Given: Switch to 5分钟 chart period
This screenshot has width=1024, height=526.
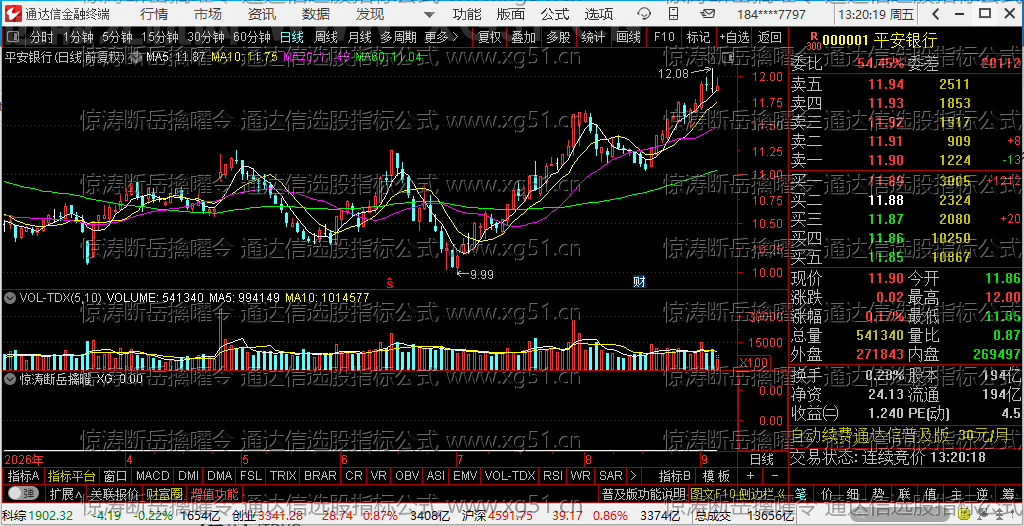Looking at the screenshot, I should [117, 38].
